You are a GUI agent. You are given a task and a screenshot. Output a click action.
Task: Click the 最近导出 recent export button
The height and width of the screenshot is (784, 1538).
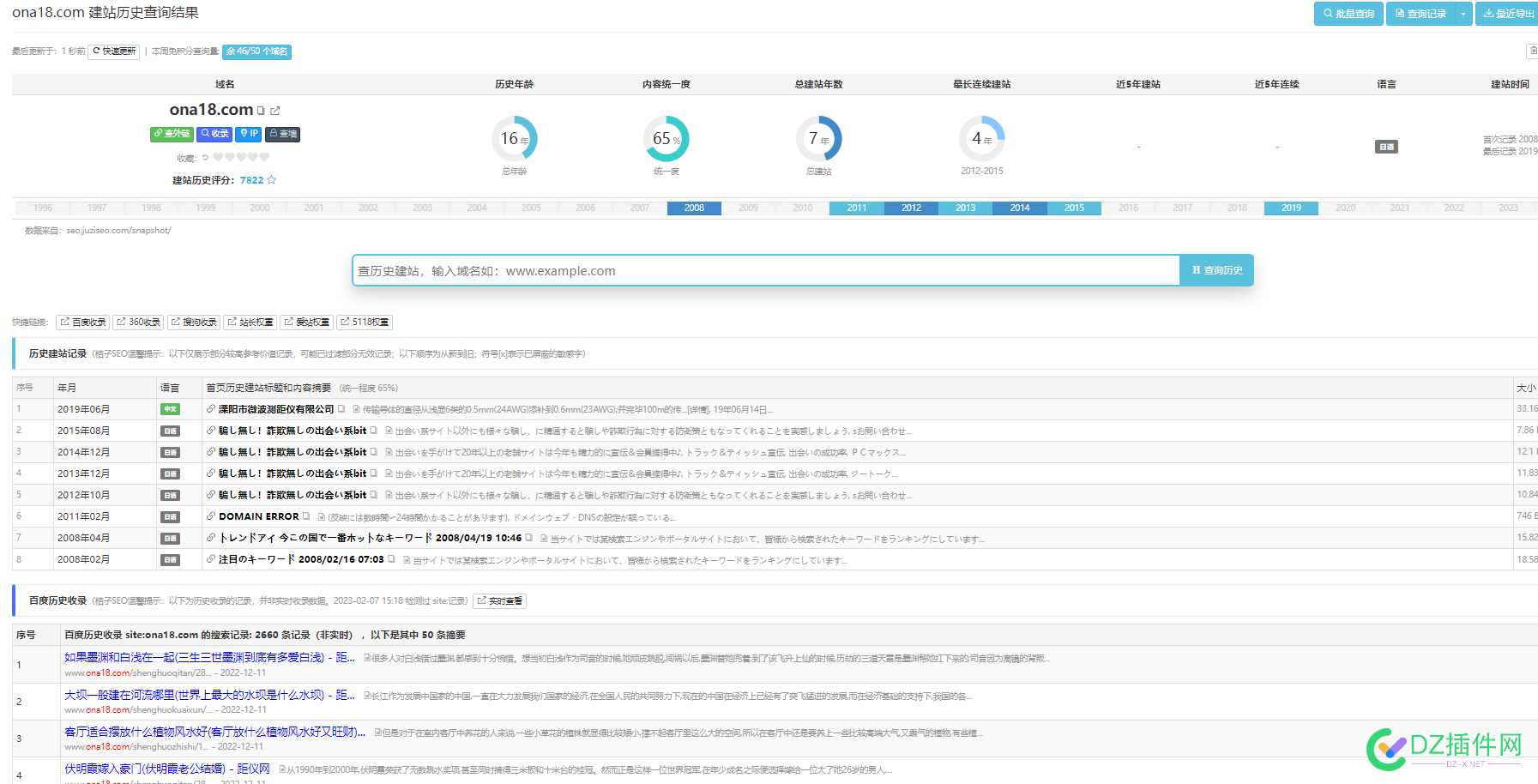(x=1507, y=14)
